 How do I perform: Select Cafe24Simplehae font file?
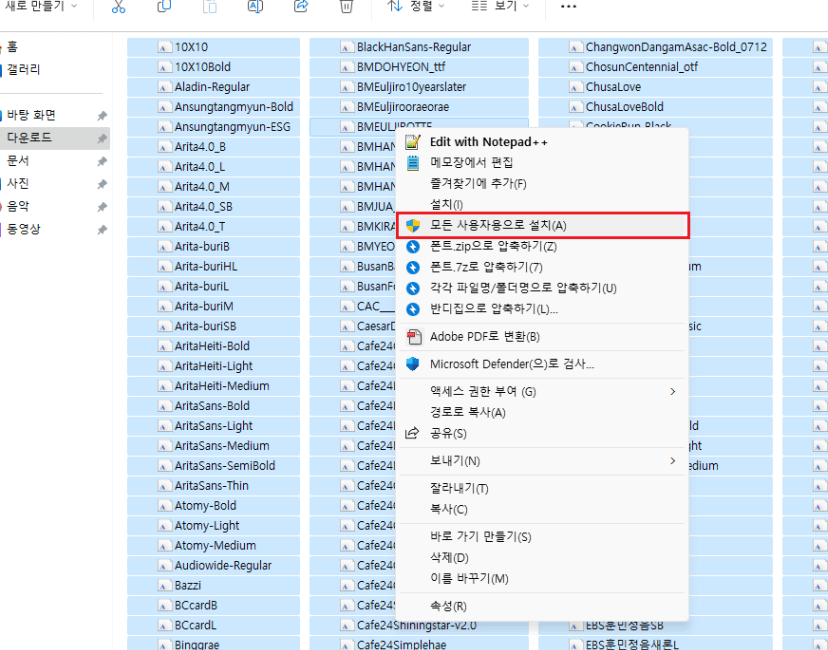click(x=419, y=644)
